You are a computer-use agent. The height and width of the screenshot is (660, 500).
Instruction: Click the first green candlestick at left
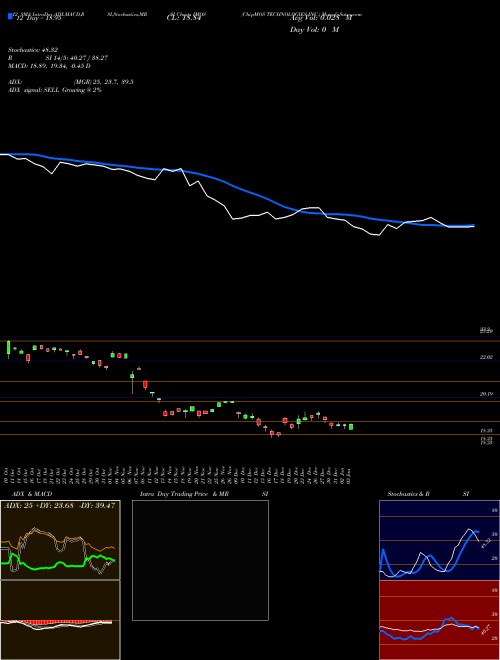pos(8,348)
